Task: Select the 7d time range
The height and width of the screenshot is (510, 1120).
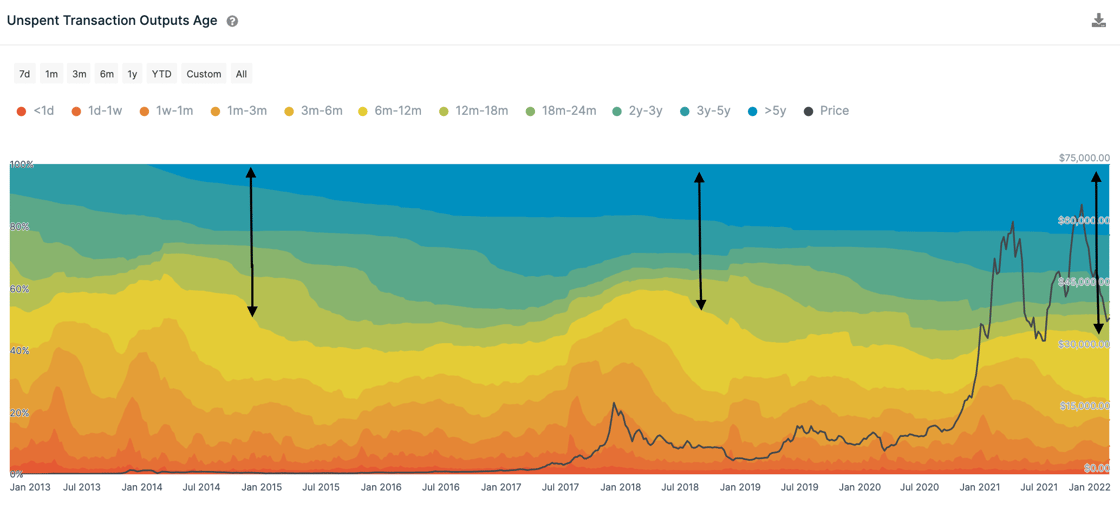Action: 25,74
